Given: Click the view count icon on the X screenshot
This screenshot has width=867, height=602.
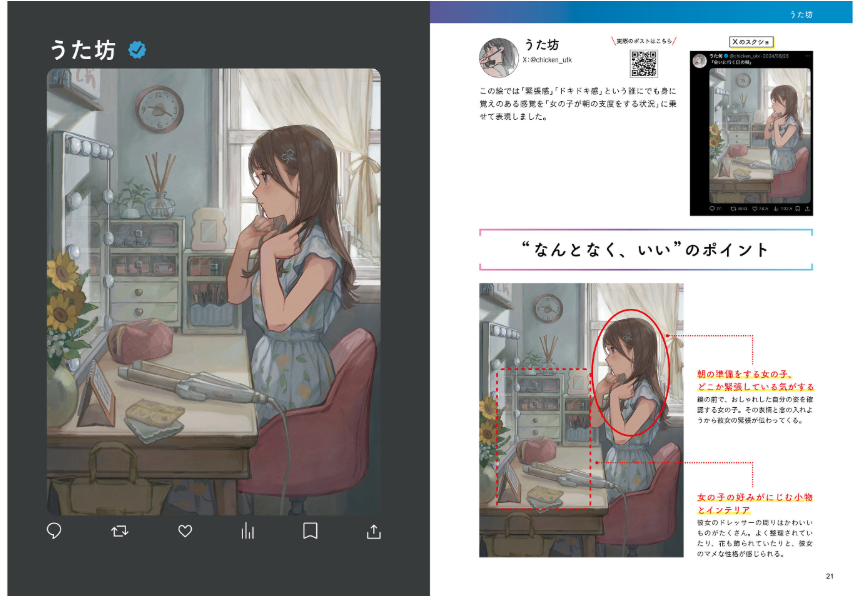Looking at the screenshot, I should point(774,209).
